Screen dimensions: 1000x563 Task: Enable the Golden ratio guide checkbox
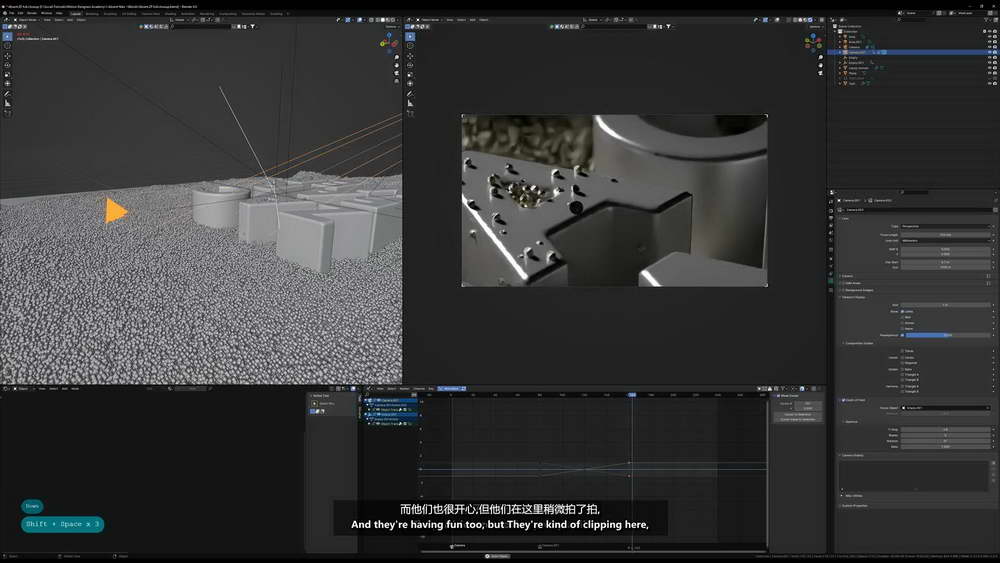[x=902, y=369]
